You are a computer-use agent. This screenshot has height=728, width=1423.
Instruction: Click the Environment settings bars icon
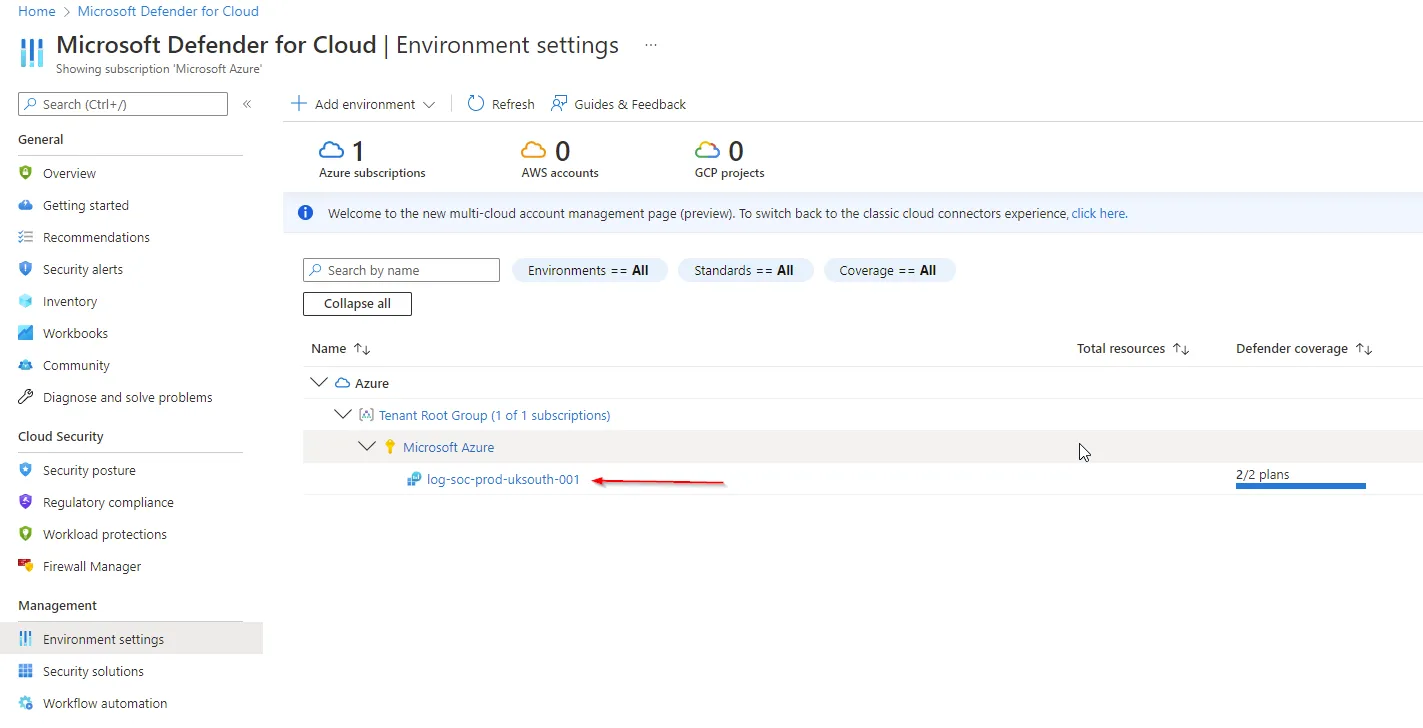point(26,639)
